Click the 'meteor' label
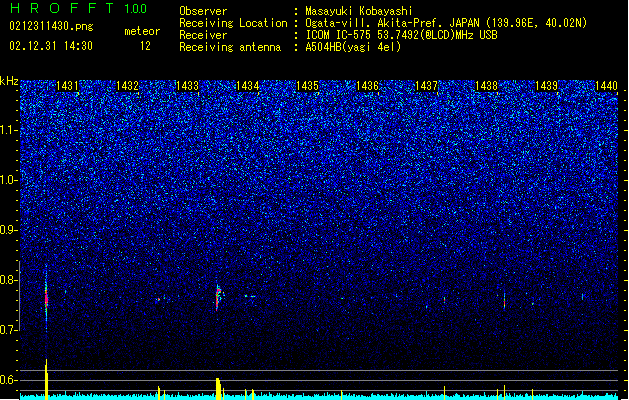This screenshot has width=629, height=400. [142, 31]
